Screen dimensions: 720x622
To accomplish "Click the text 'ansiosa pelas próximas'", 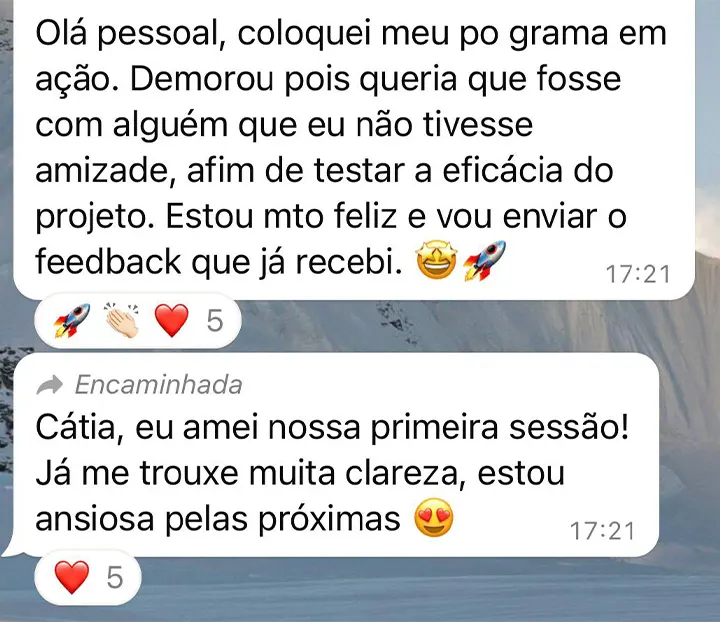I will (218, 519).
